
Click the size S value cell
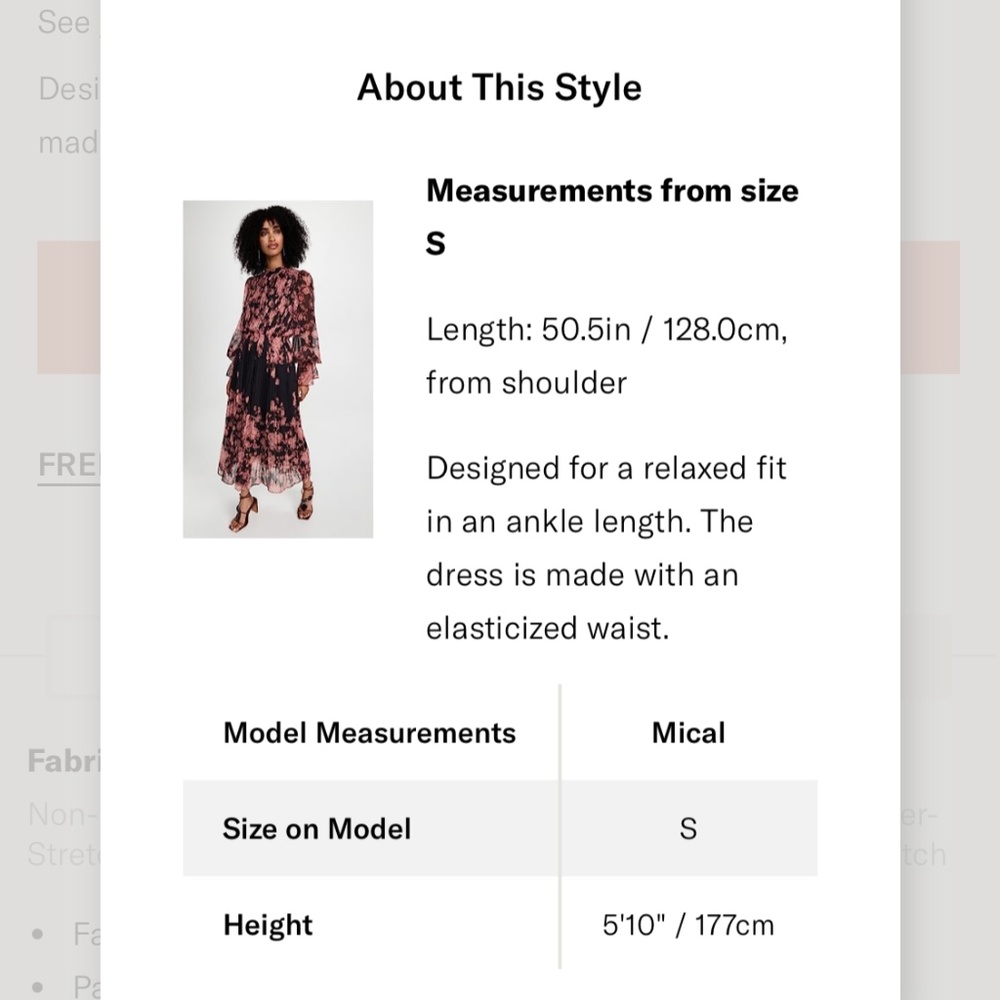pyautogui.click(x=688, y=828)
